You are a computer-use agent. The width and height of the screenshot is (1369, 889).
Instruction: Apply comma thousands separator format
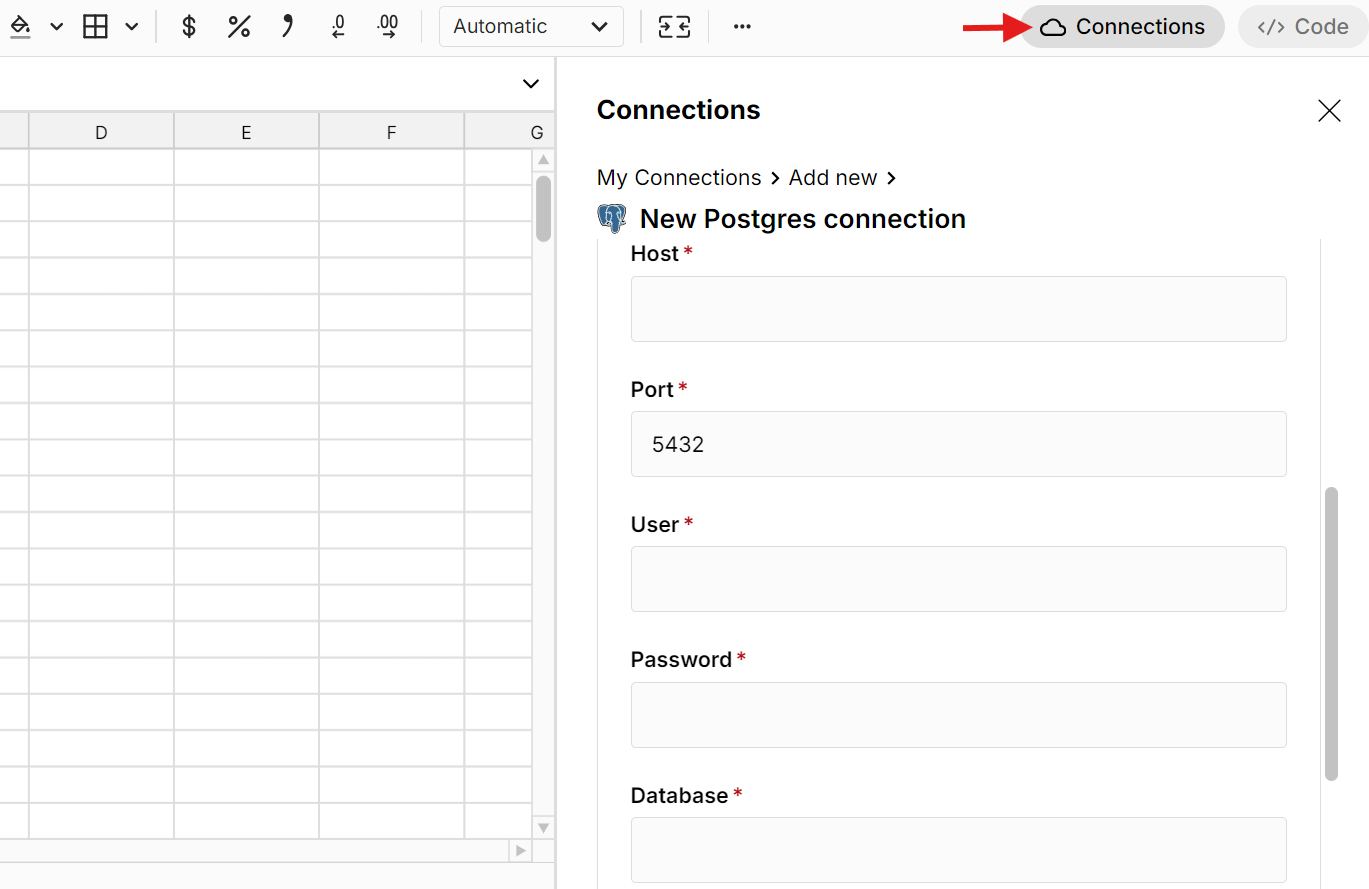click(288, 26)
